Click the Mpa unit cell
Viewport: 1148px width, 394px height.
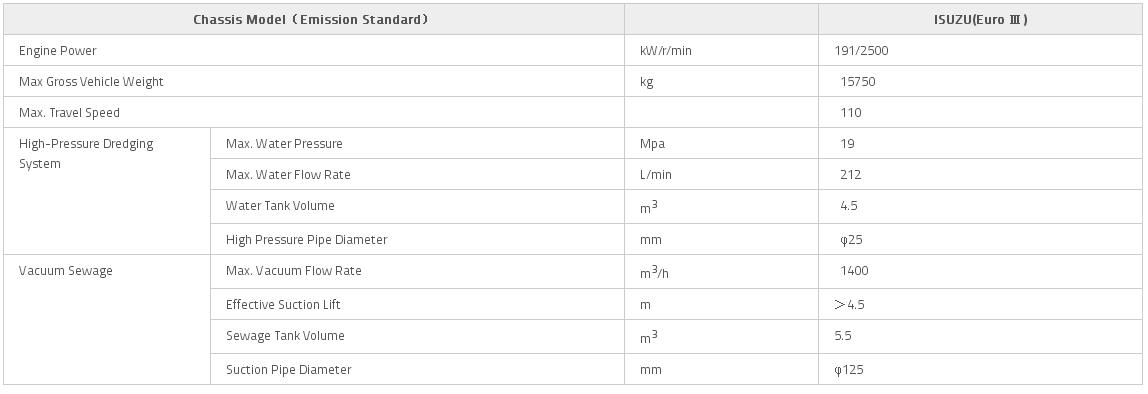721,144
